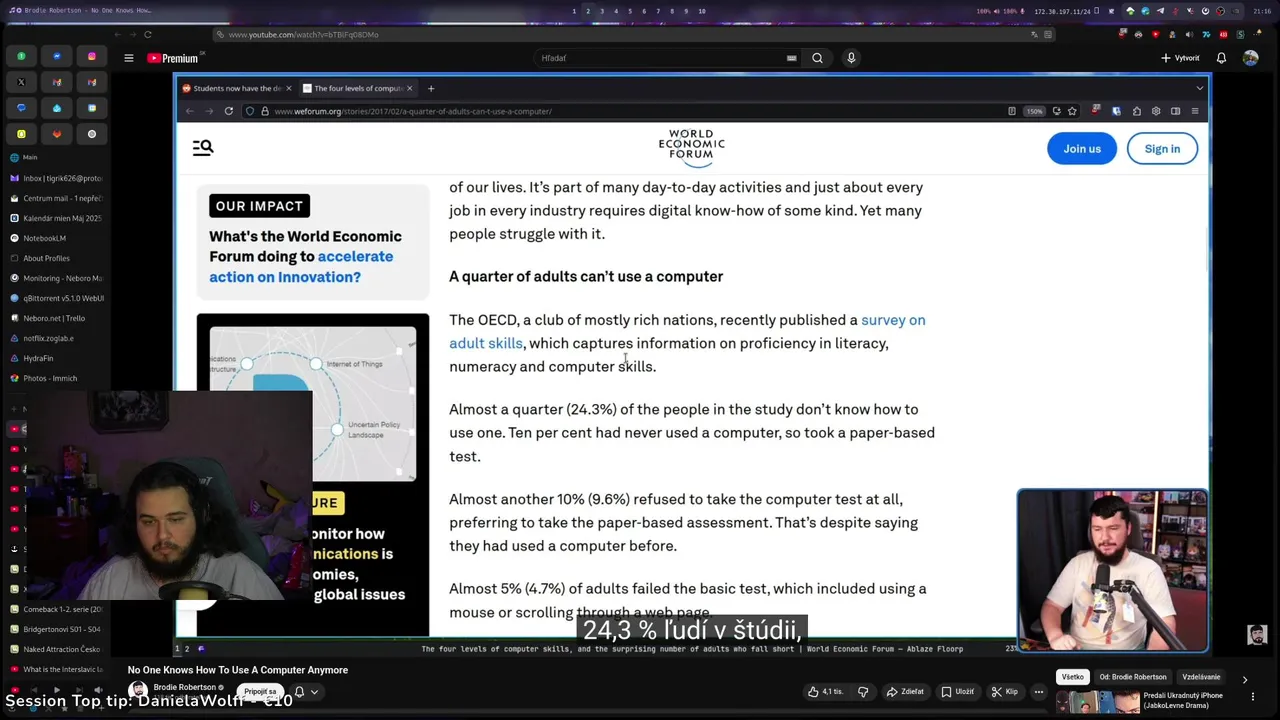Close 'The four levels of compute' video tab

pos(409,88)
